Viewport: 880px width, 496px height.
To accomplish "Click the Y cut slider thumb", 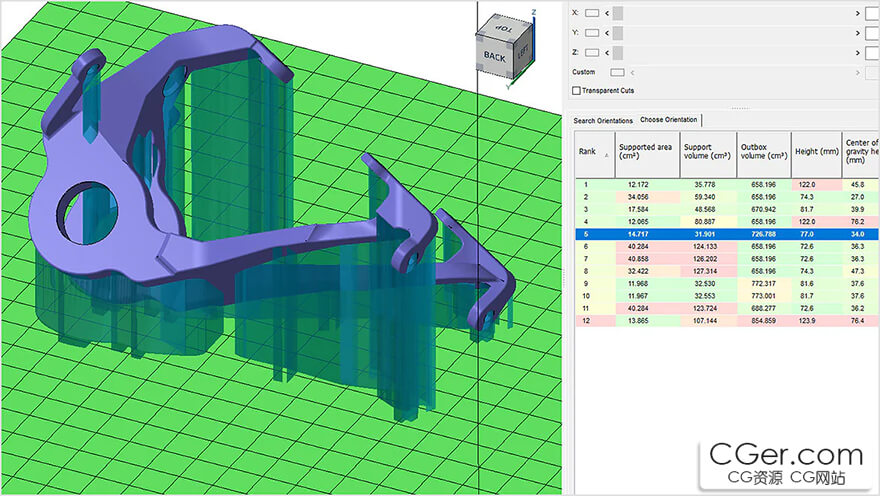I will click(618, 33).
